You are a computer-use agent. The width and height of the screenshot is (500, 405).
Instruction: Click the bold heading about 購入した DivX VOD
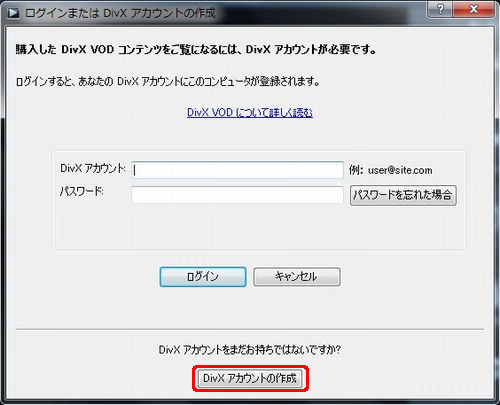[196, 50]
